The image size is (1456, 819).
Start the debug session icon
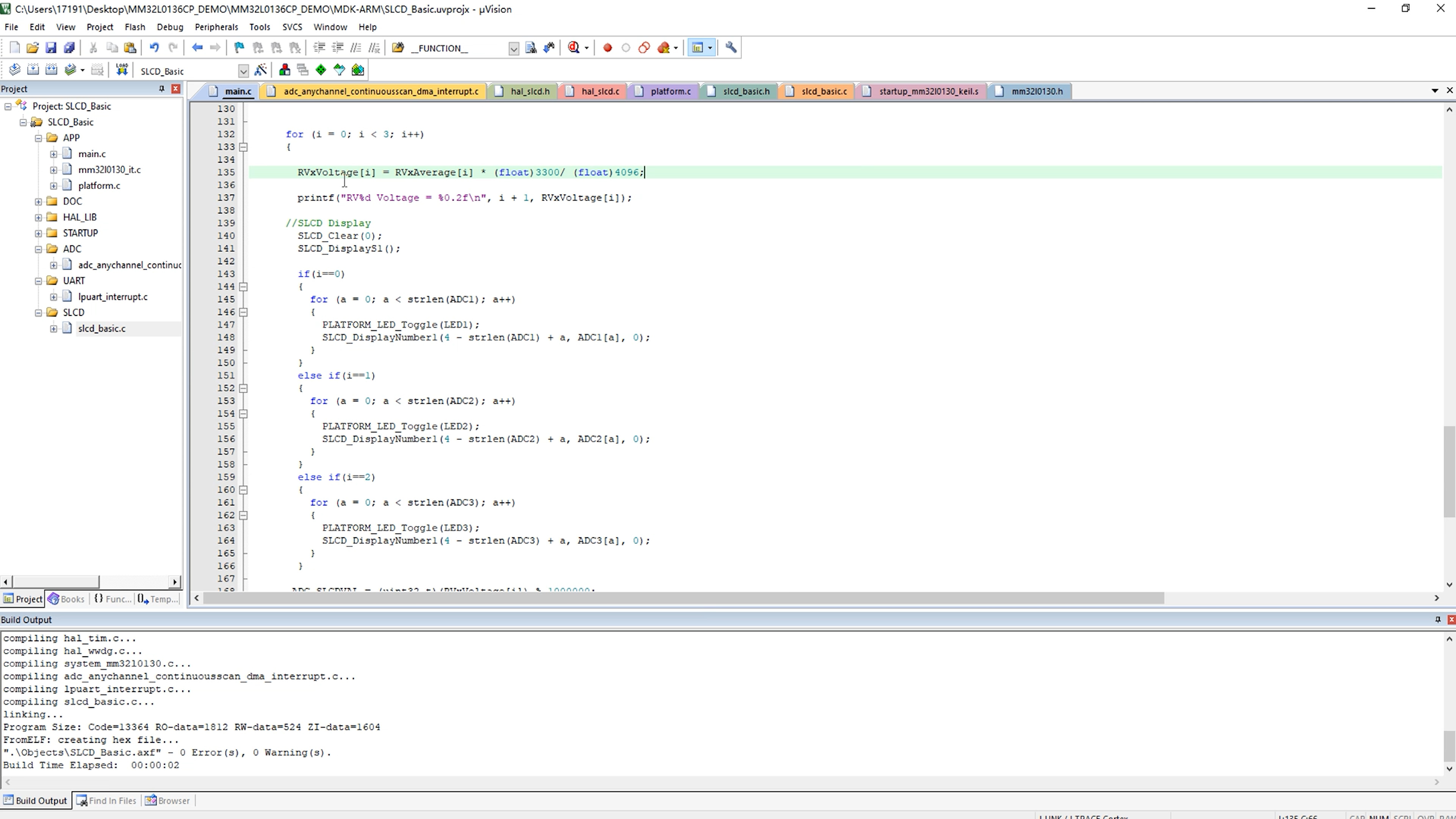[573, 48]
